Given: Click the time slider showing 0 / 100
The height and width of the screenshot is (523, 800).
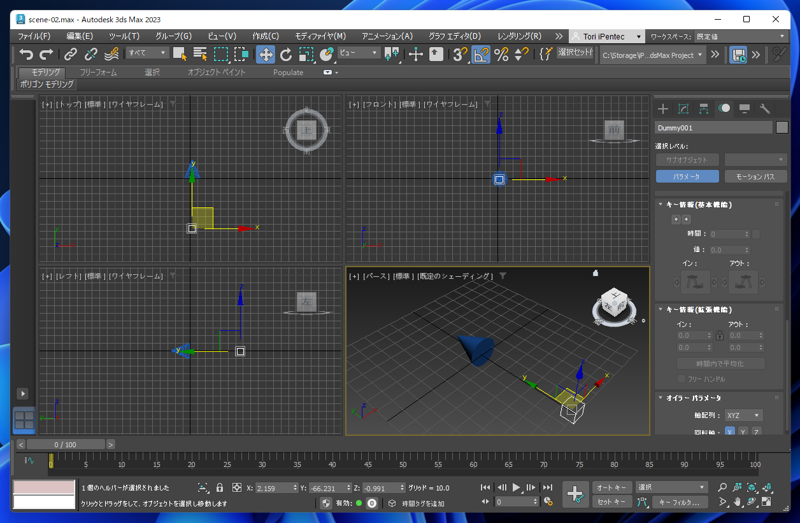Looking at the screenshot, I should point(65,444).
